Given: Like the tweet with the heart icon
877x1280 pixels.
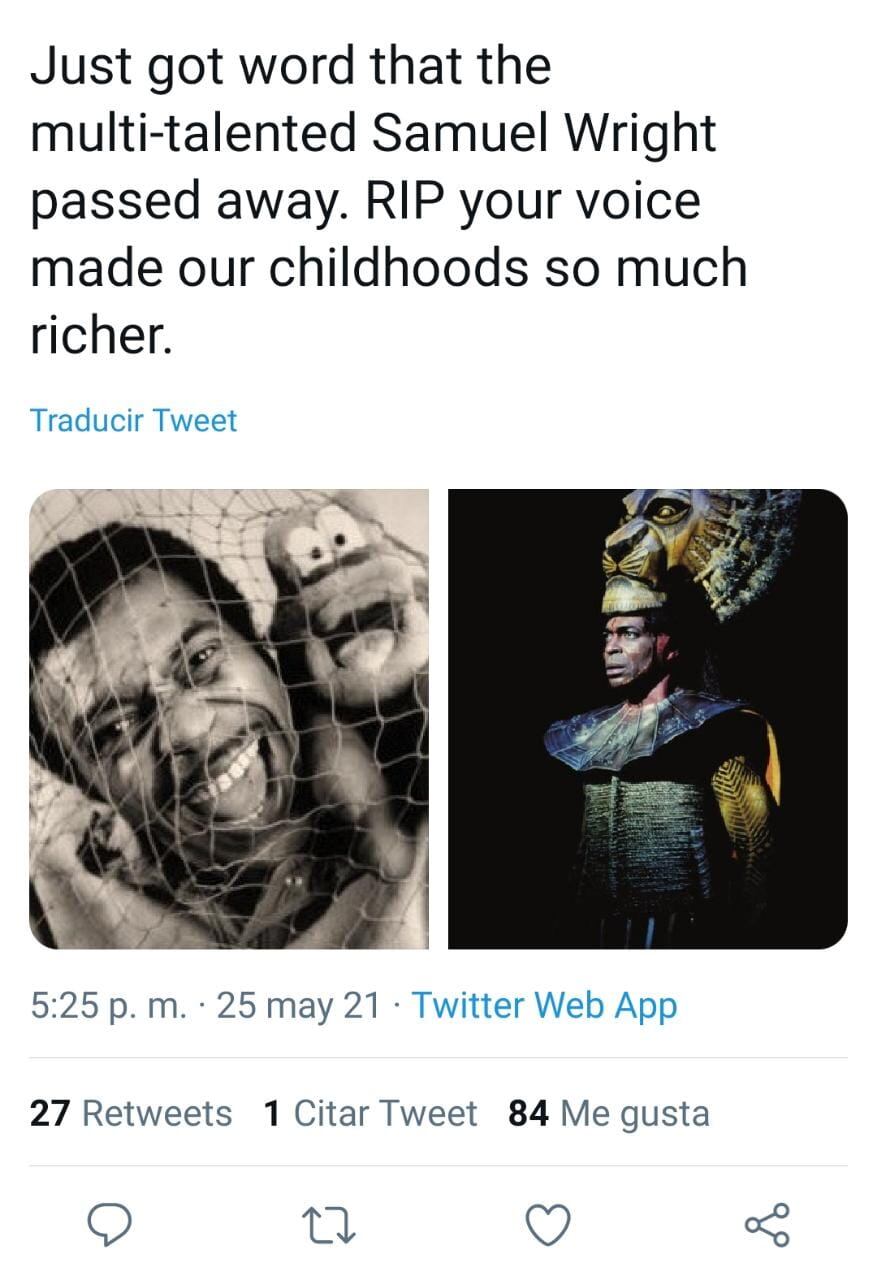Looking at the screenshot, I should 548,1224.
